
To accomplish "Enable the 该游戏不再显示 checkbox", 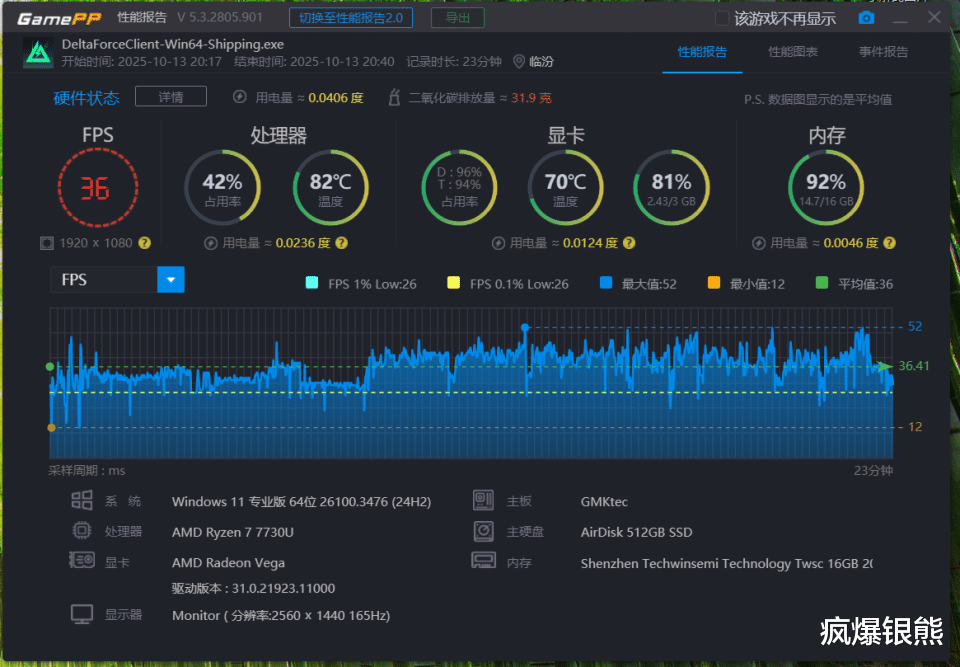I will tap(723, 18).
